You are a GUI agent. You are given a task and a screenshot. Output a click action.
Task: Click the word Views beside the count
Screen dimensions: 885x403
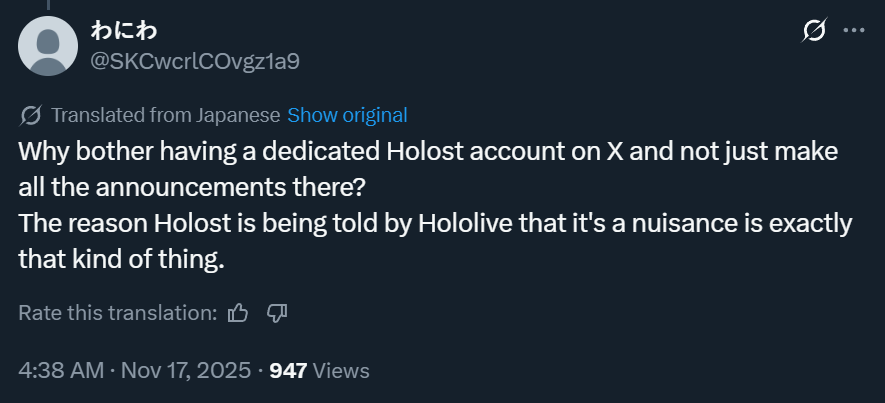coord(341,370)
